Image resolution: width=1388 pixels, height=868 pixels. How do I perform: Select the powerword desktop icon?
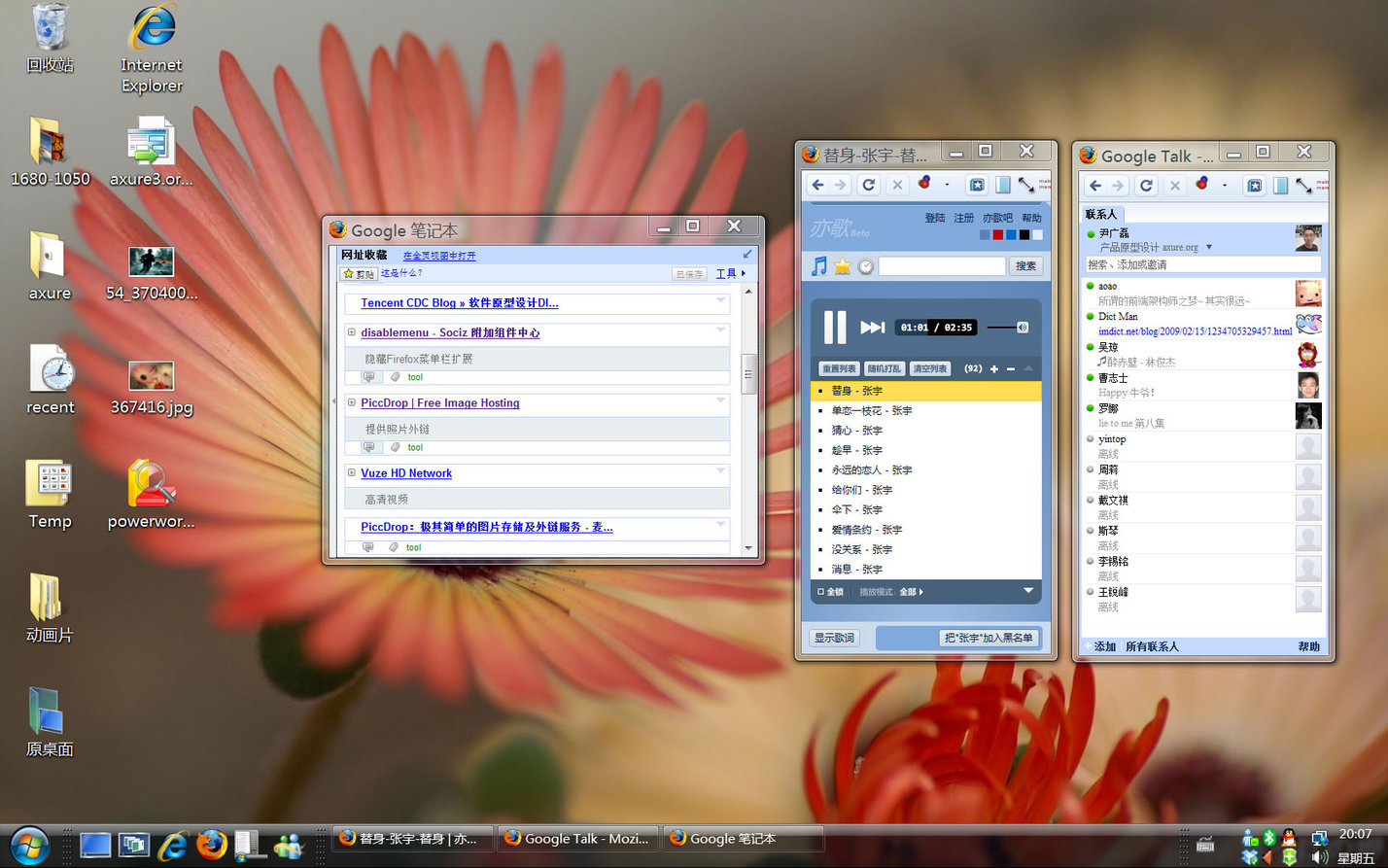pyautogui.click(x=151, y=494)
